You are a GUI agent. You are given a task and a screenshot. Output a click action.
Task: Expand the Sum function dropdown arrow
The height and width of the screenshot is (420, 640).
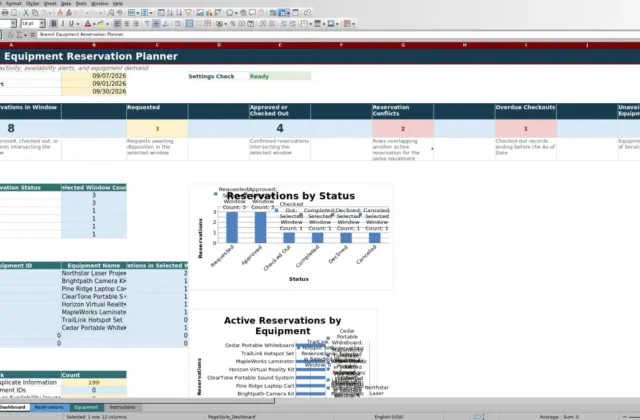point(25,35)
